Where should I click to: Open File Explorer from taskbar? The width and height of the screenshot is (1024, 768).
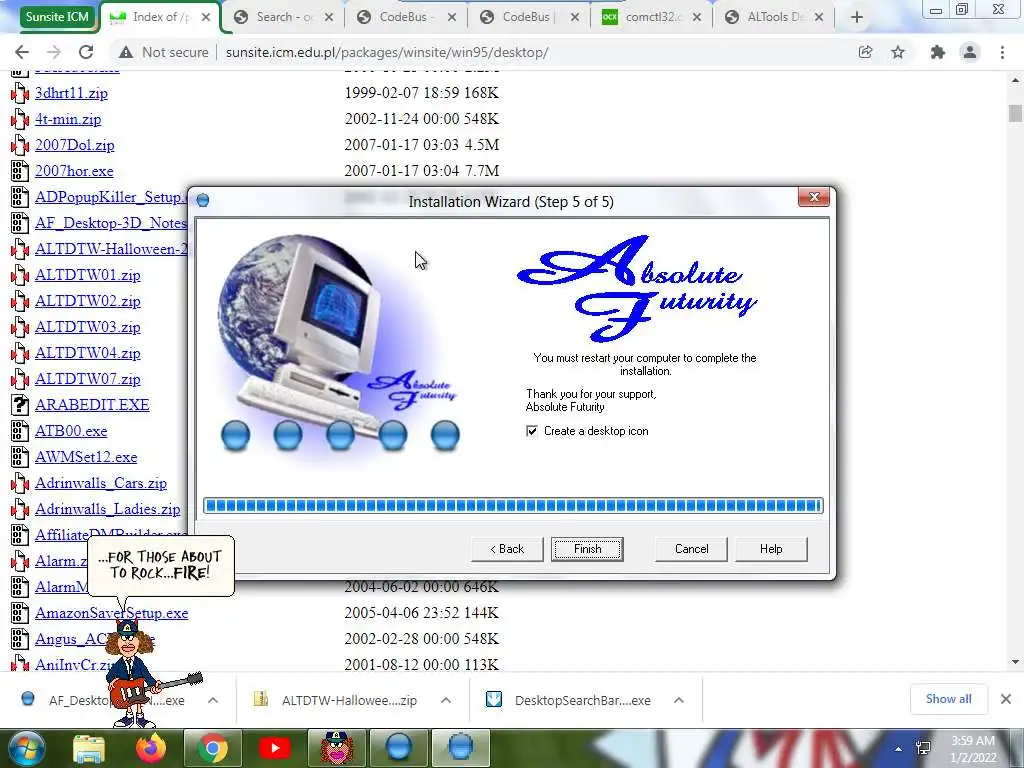pos(89,748)
